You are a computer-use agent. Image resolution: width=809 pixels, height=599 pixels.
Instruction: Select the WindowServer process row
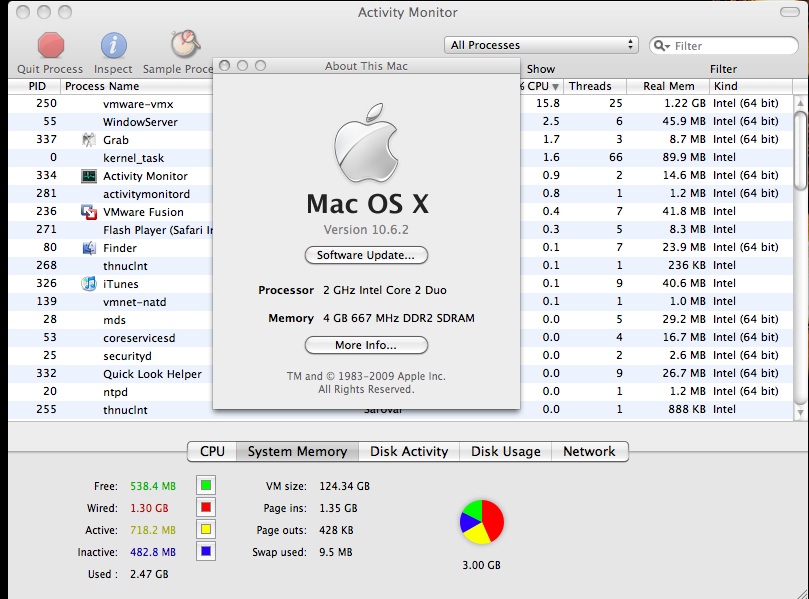coord(400,122)
